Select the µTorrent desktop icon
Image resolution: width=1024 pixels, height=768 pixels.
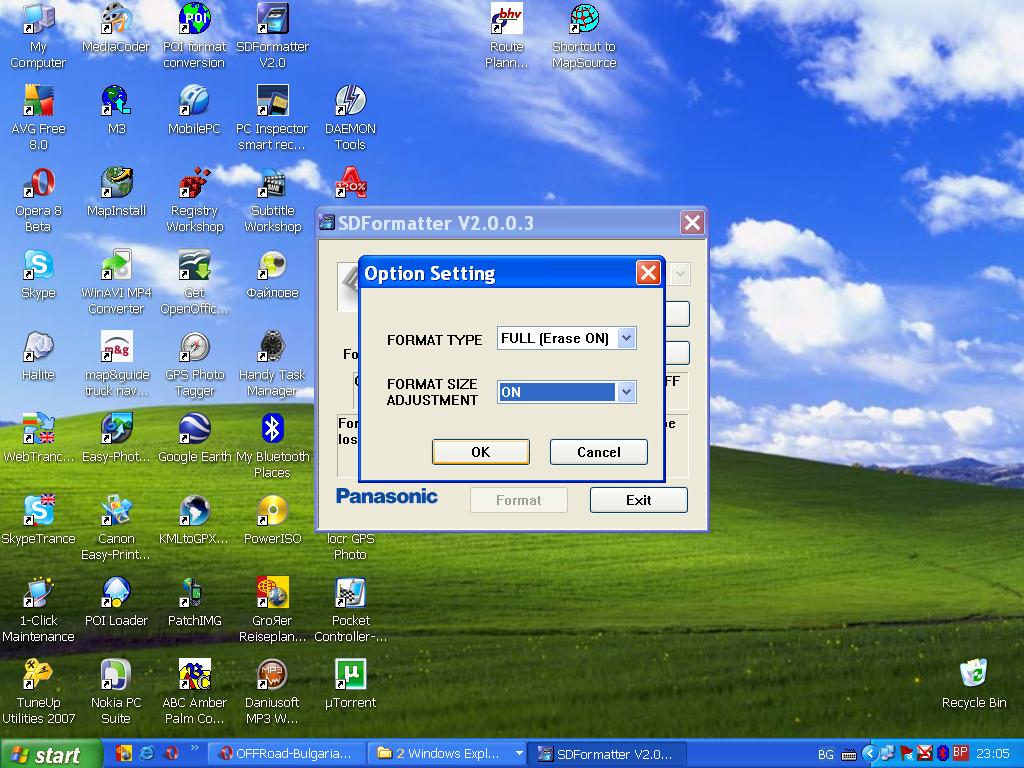350,675
